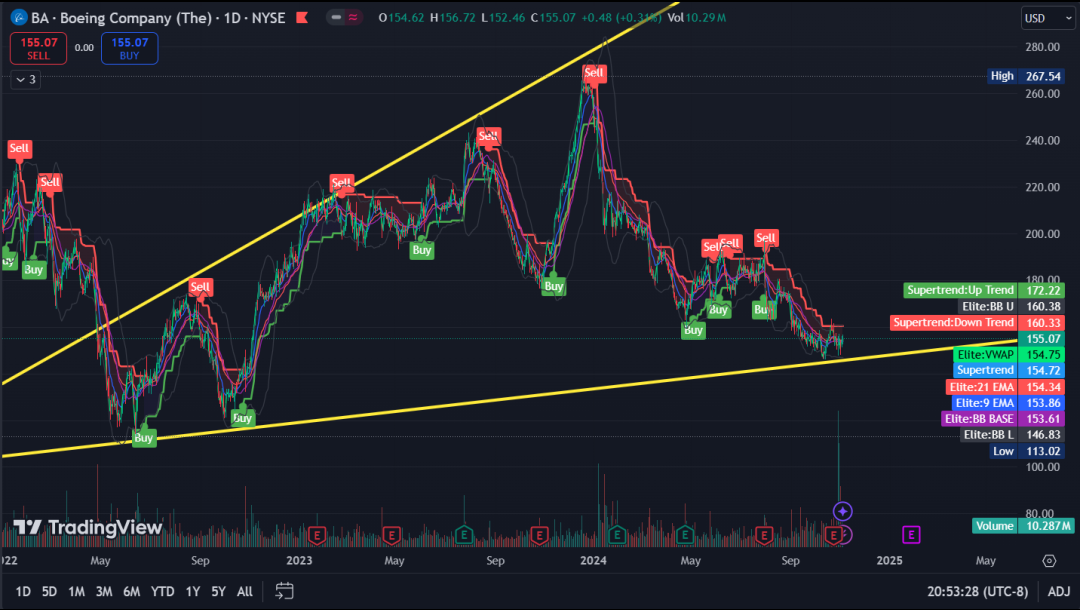Switch to the YTD time range
Screen dimensions: 1080x610
point(163,591)
